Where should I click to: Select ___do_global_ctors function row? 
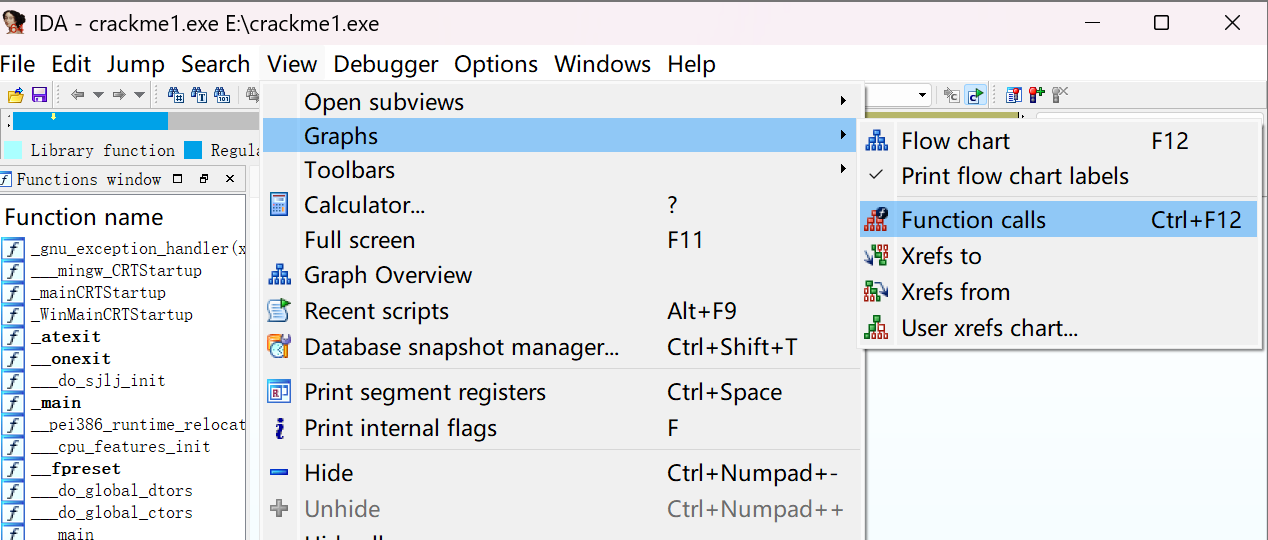pyautogui.click(x=123, y=512)
